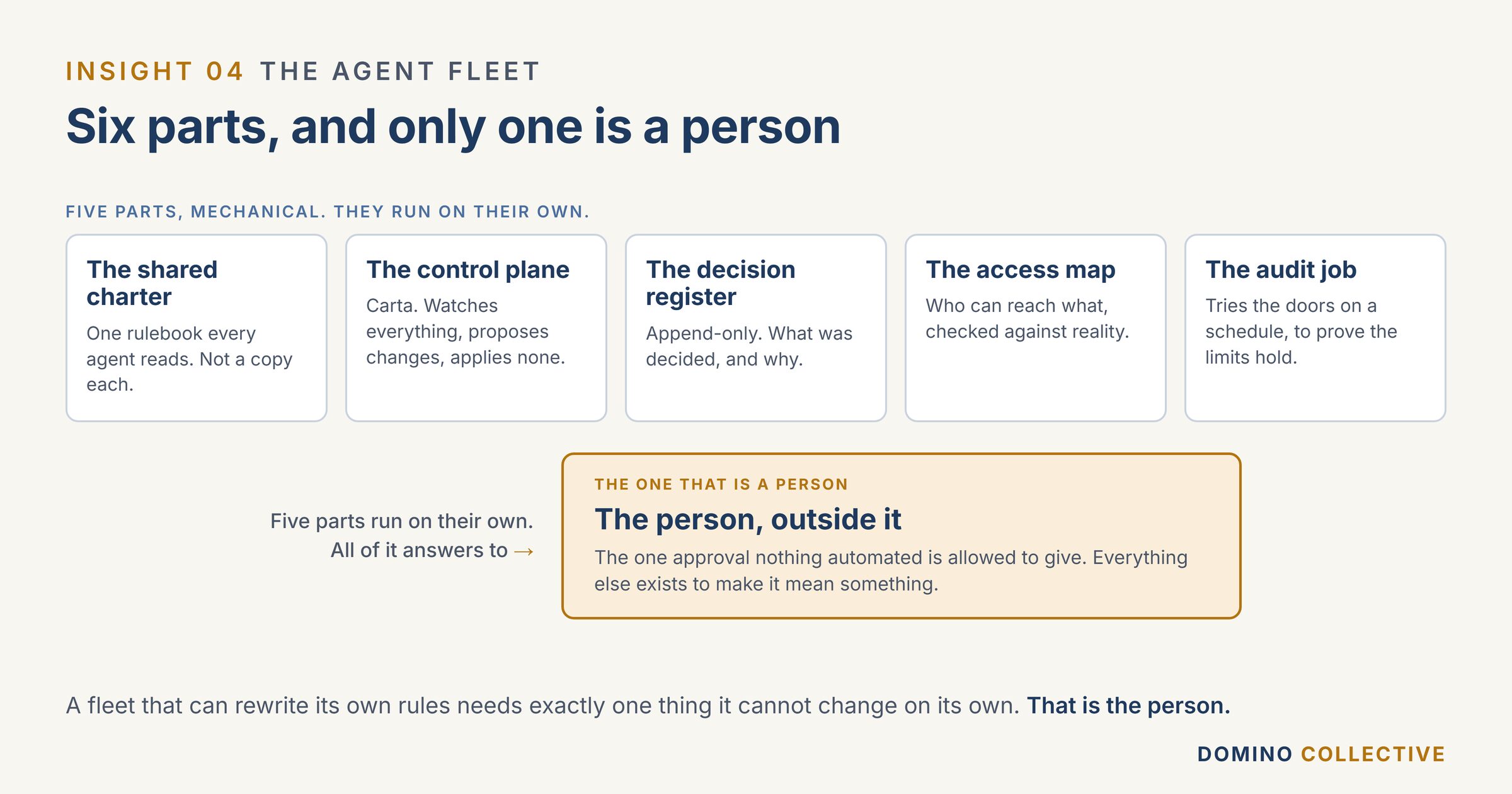The height and width of the screenshot is (794, 1512).
Task: Choose 'The audit job' card
Action: 1315,328
